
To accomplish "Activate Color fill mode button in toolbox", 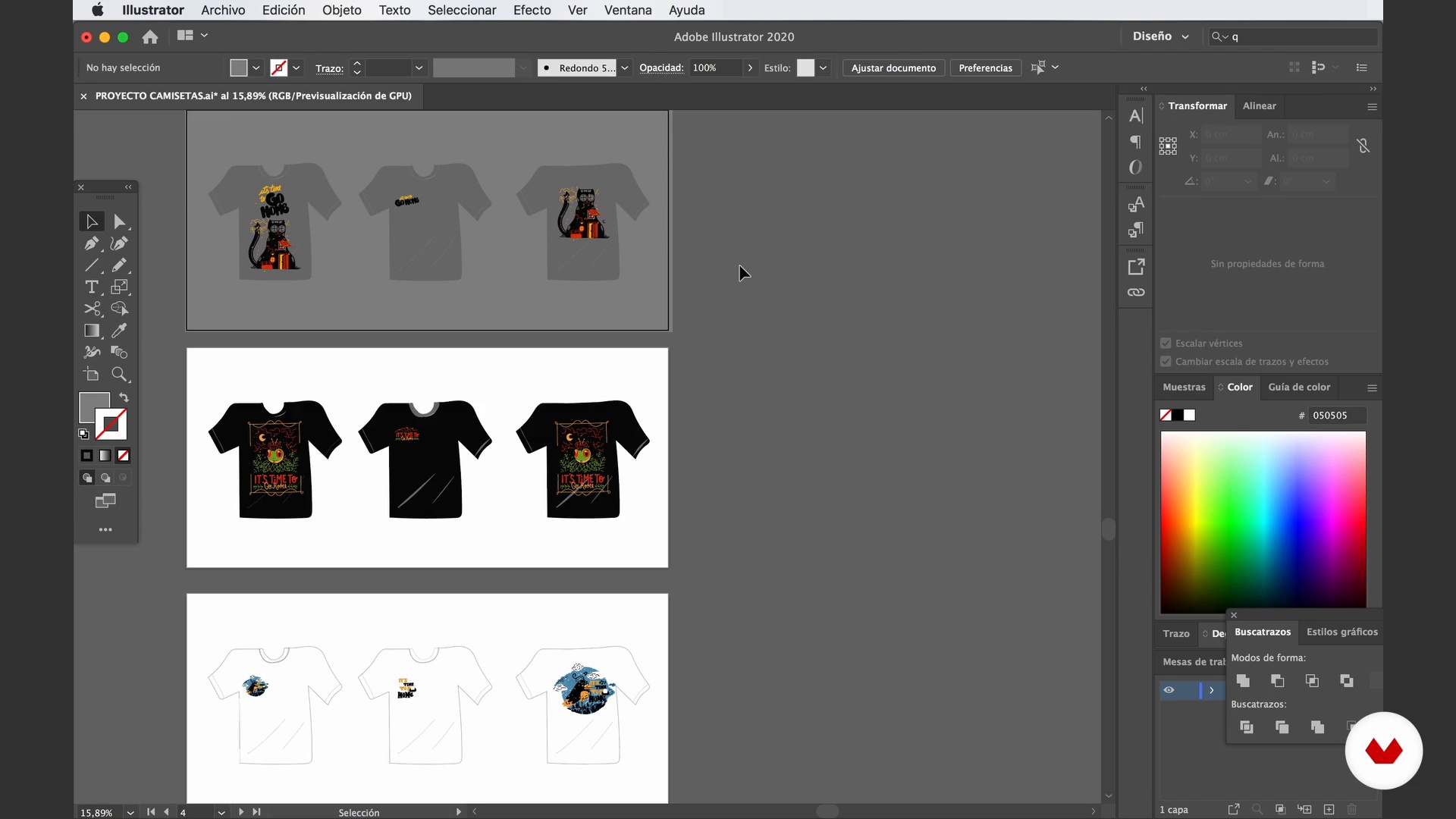I will [x=86, y=456].
